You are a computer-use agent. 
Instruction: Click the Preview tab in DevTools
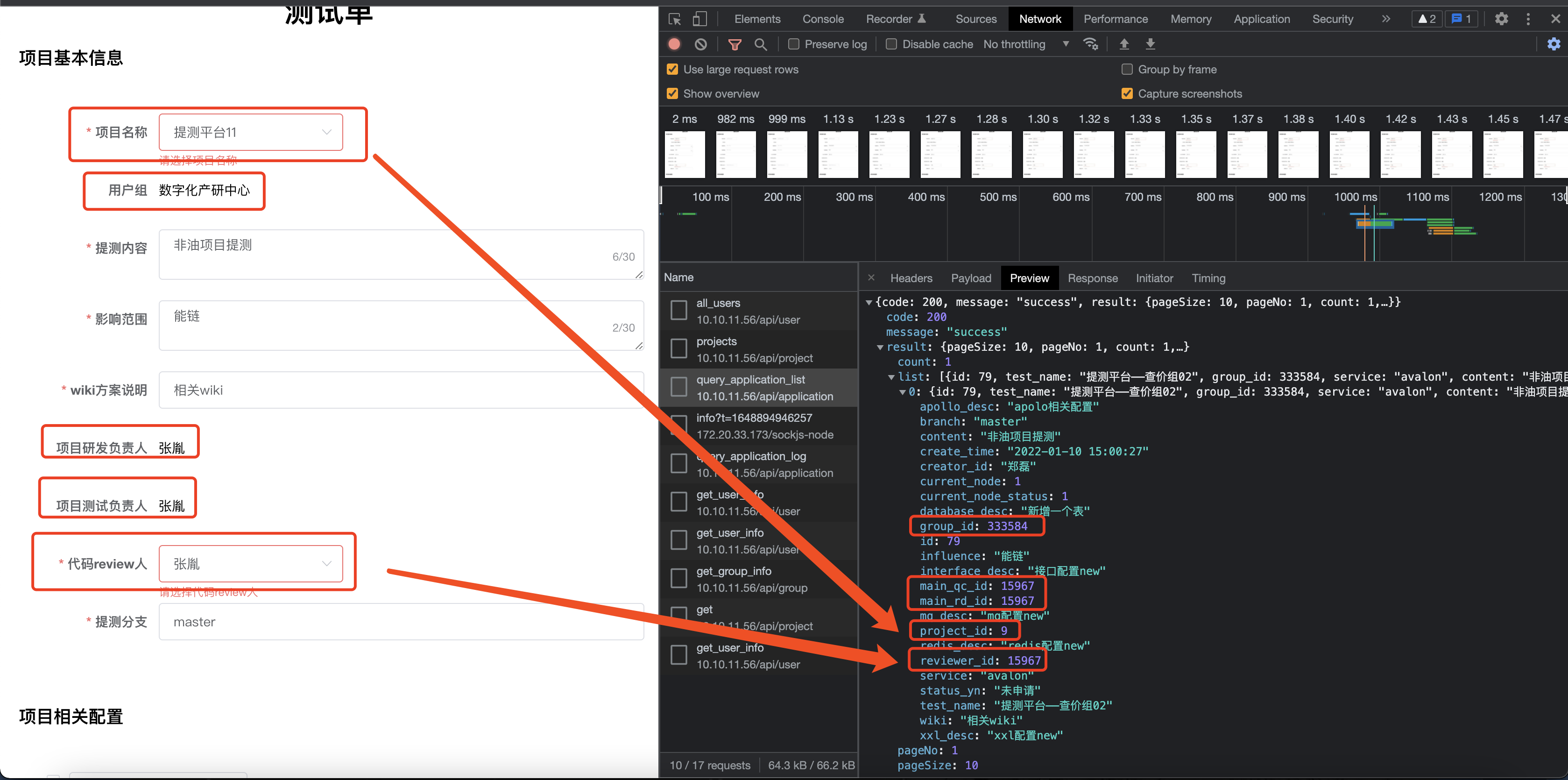[x=1030, y=278]
